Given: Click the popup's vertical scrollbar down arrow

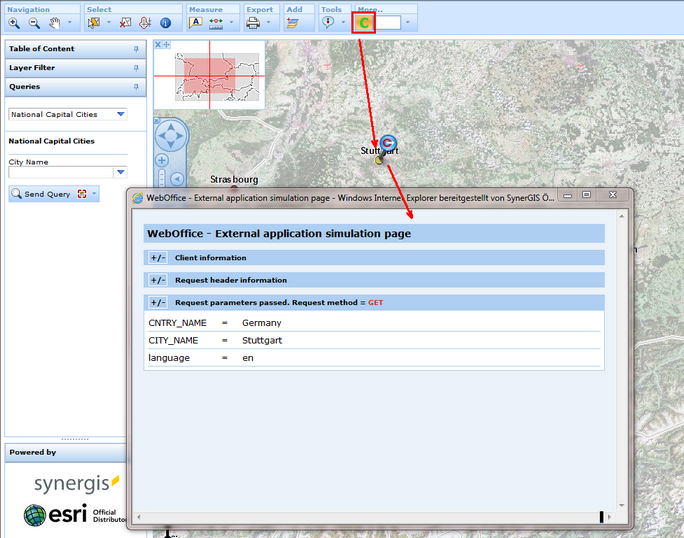Looking at the screenshot, I should (622, 506).
